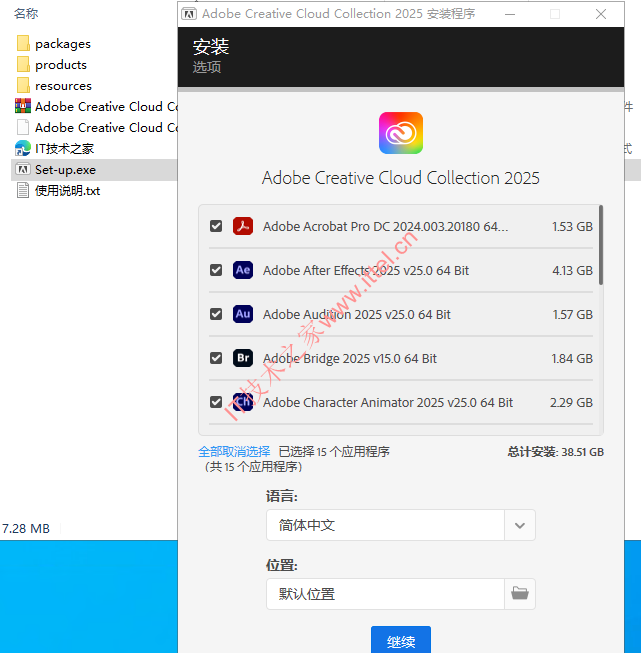Click the Set-up.exe Adobe icon

click(x=23, y=169)
